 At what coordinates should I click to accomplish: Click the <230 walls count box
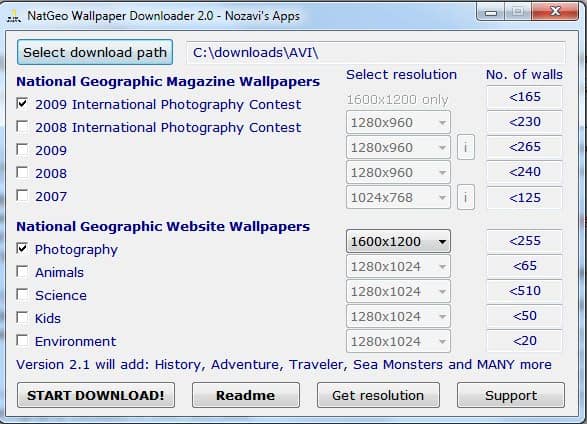524,122
